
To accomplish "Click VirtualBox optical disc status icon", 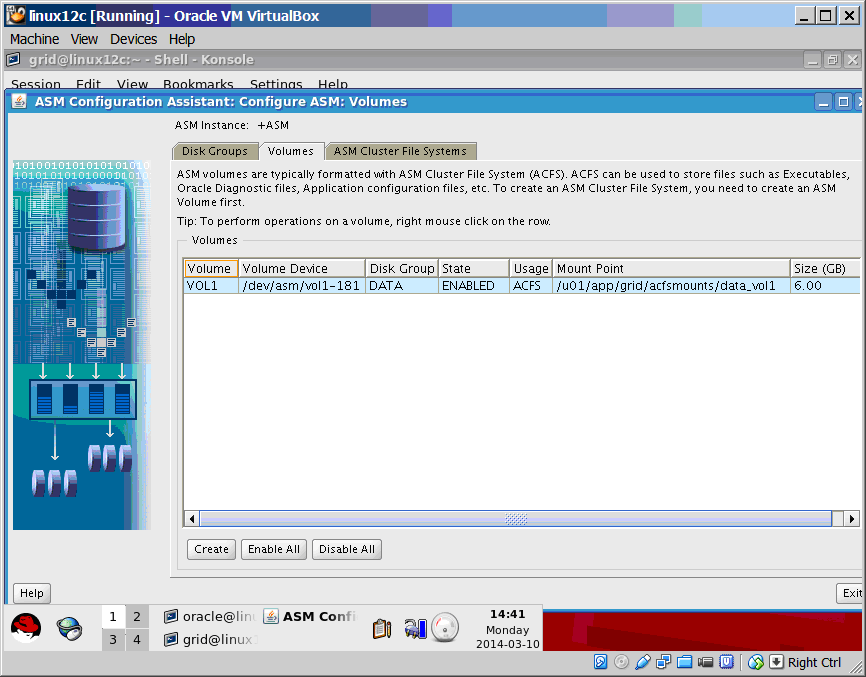I will [x=621, y=662].
